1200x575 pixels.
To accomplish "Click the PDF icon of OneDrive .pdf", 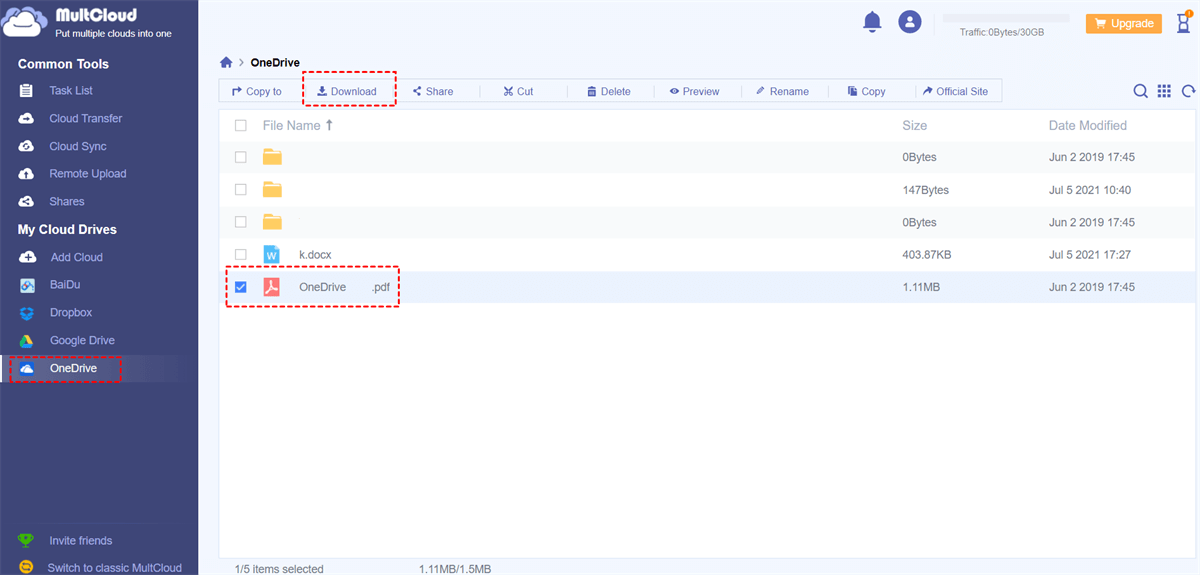I will click(x=272, y=287).
